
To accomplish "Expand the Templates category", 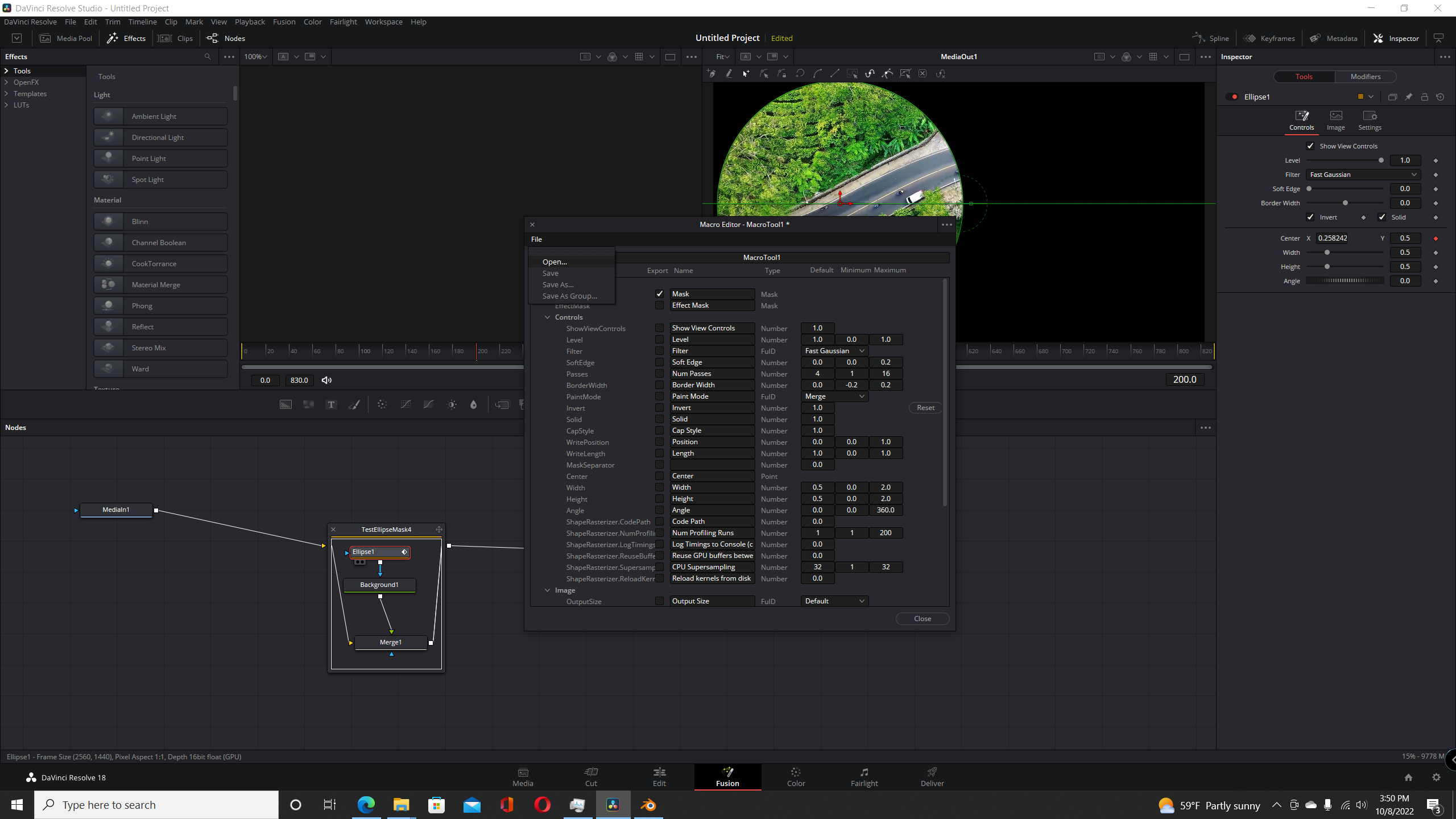I will point(7,94).
